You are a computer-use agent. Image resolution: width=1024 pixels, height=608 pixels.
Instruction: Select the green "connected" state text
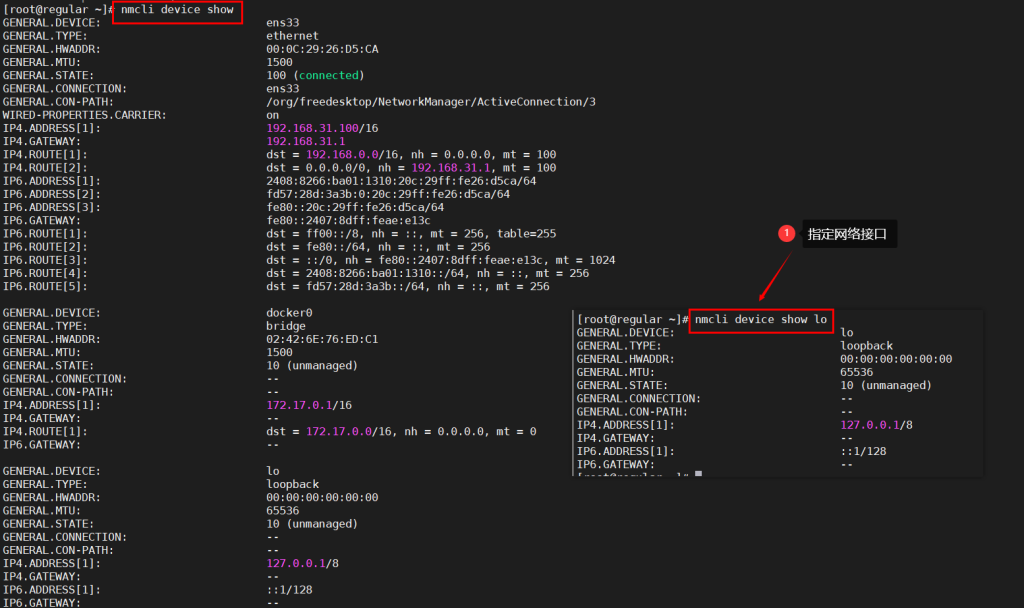tap(329, 75)
